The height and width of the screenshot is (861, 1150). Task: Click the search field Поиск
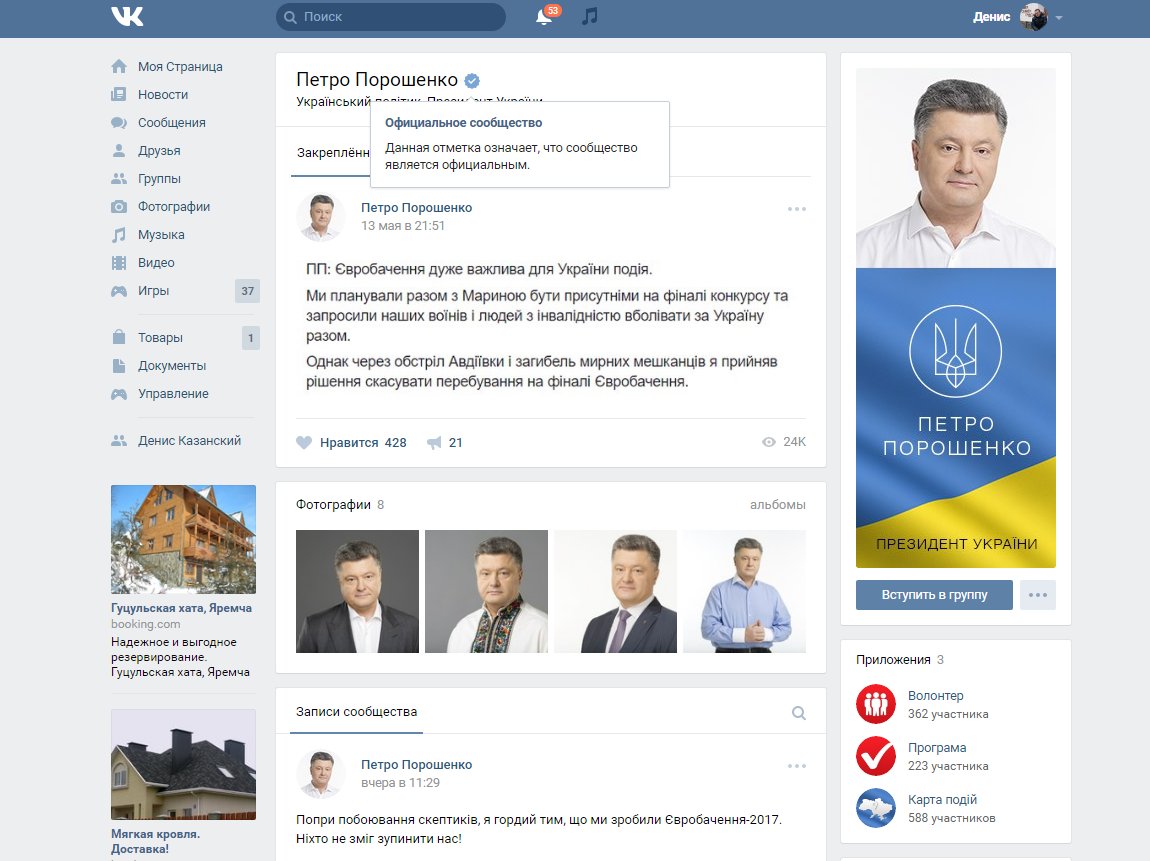391,17
